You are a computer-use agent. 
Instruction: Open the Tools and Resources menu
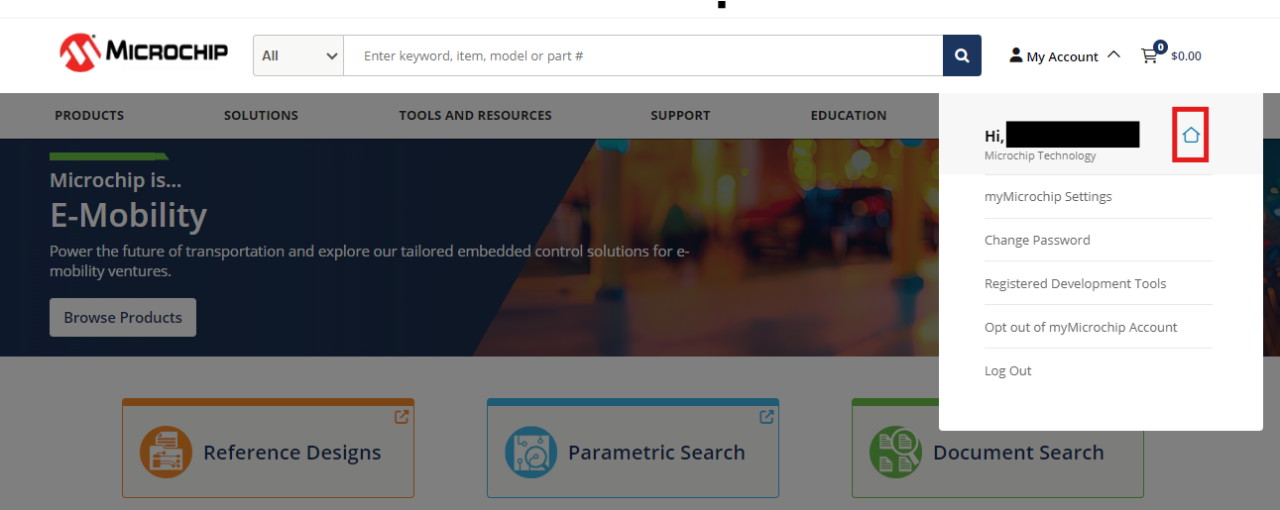(475, 116)
